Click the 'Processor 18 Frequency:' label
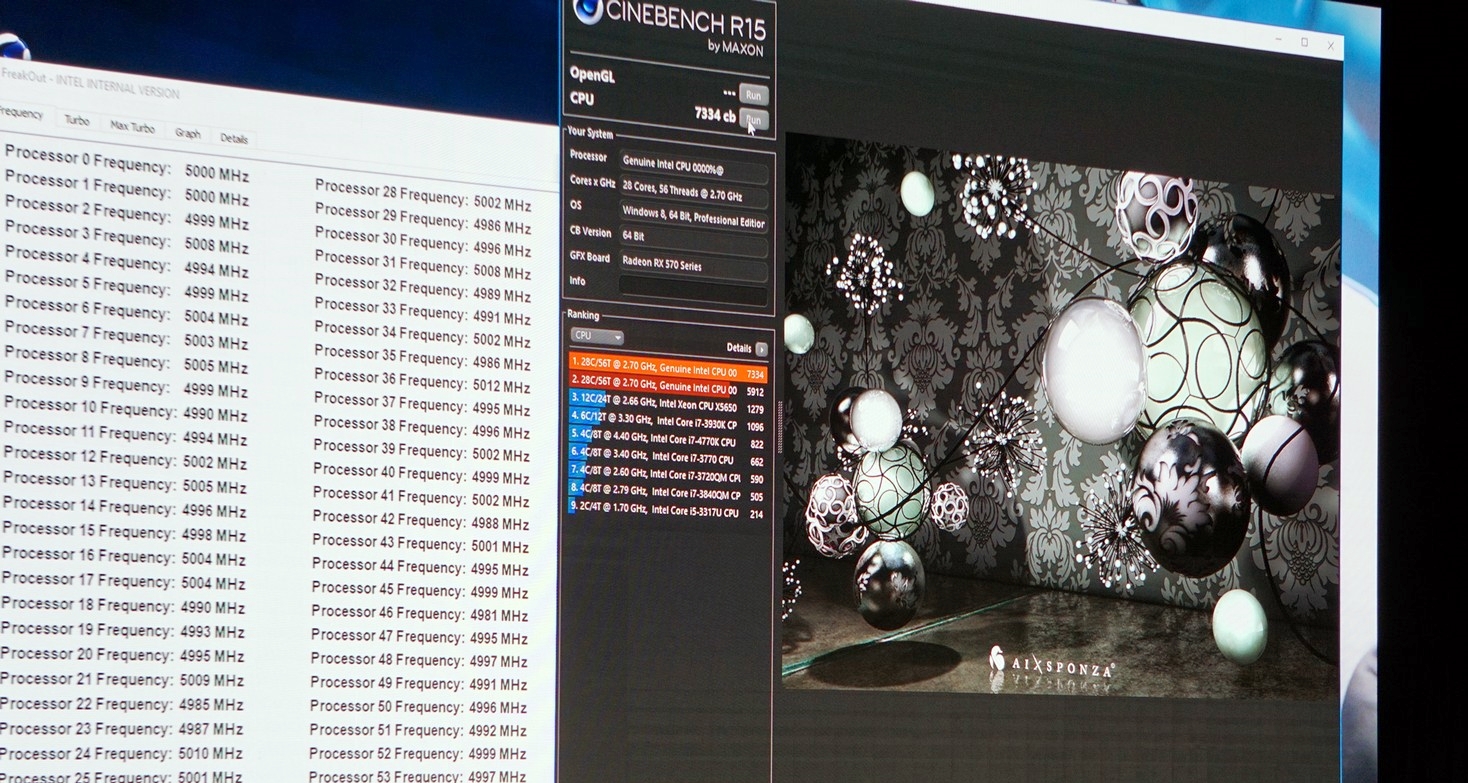Image resolution: width=1468 pixels, height=783 pixels. 87,605
